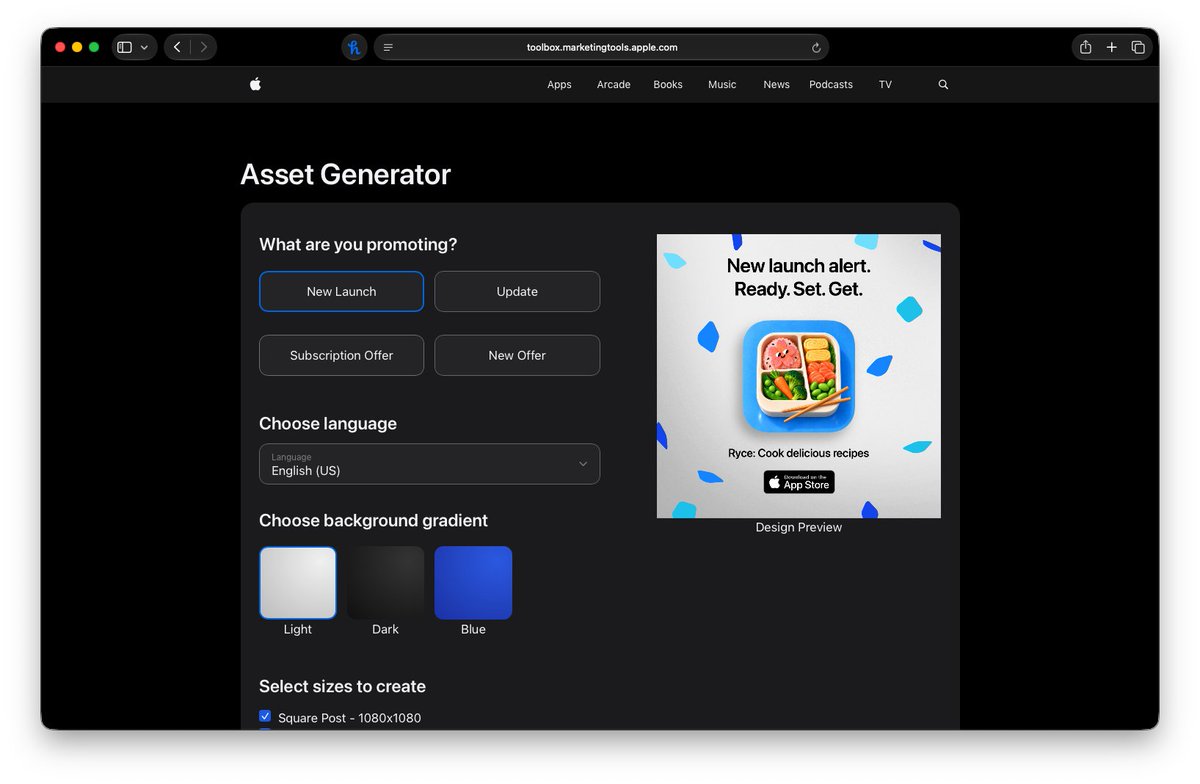
Task: Expand the Language dropdown showing English (US)
Action: [429, 464]
